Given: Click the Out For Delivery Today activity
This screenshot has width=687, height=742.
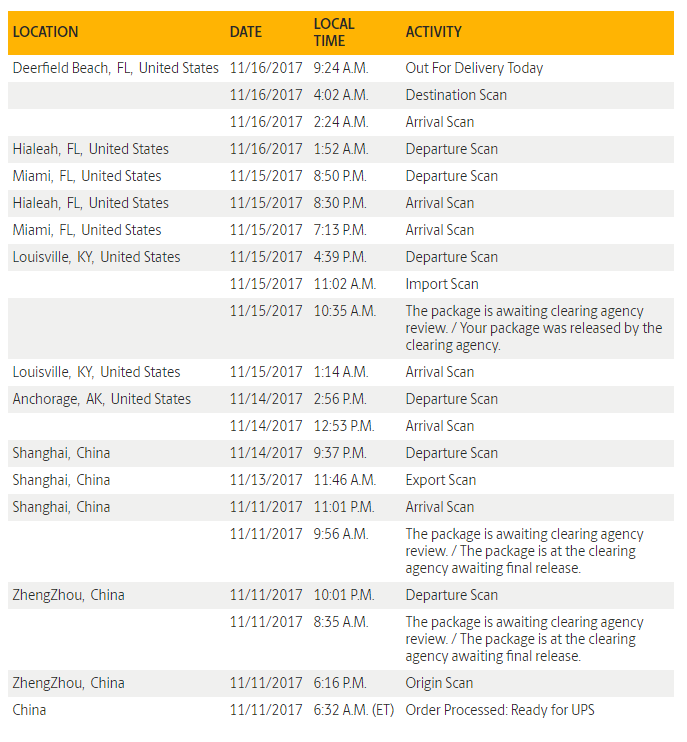Looking at the screenshot, I should tap(474, 68).
